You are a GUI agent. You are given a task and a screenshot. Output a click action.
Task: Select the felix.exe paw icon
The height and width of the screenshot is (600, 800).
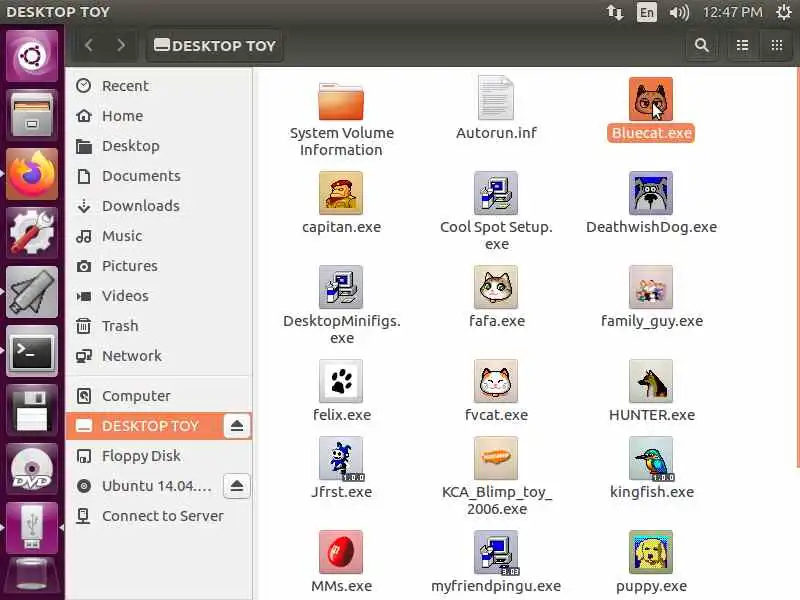coord(341,381)
